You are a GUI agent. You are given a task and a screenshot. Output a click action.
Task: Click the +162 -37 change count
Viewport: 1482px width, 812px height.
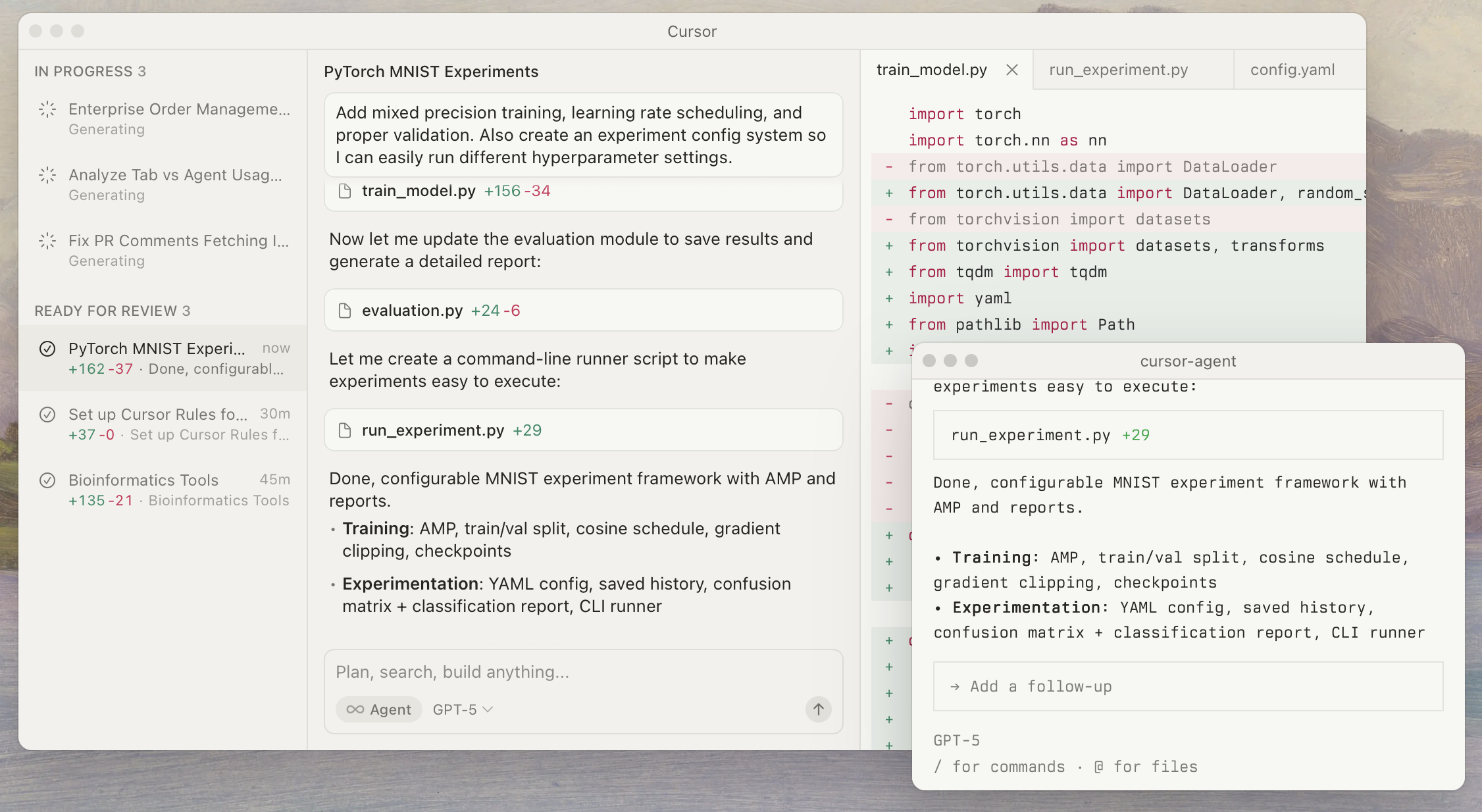pyautogui.click(x=101, y=369)
